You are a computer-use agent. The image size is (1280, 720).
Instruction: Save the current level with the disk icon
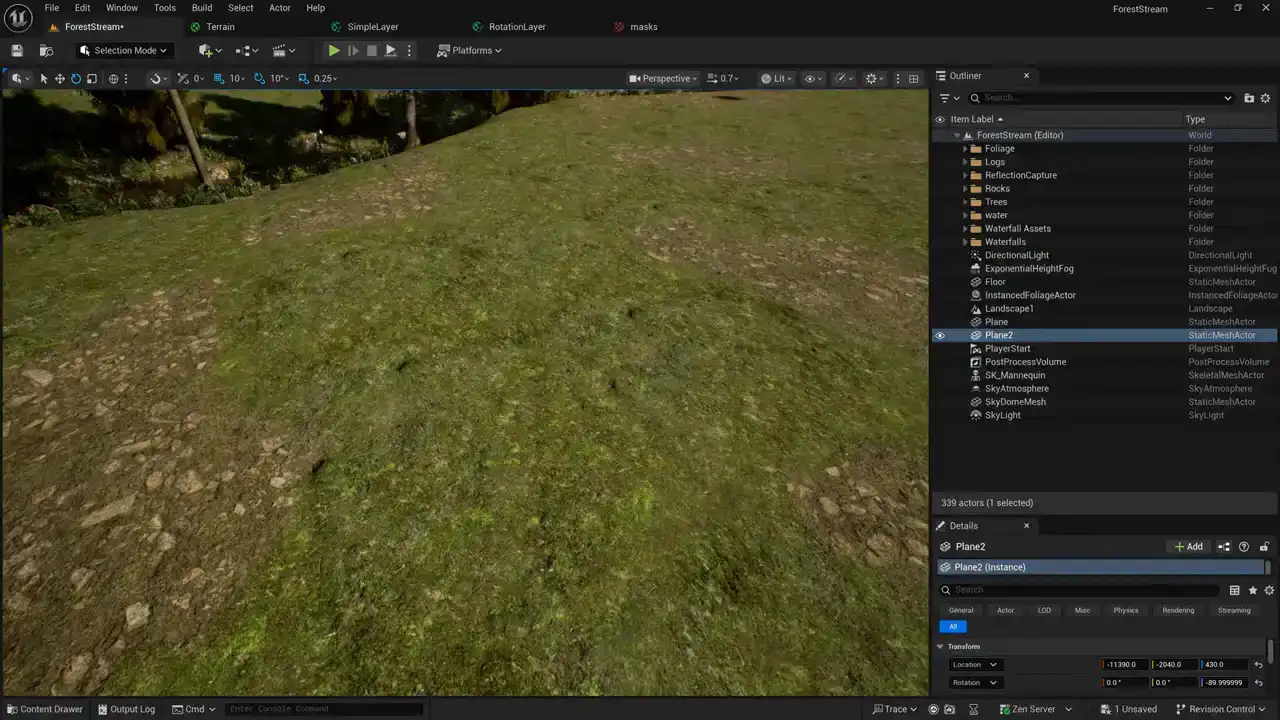click(17, 51)
